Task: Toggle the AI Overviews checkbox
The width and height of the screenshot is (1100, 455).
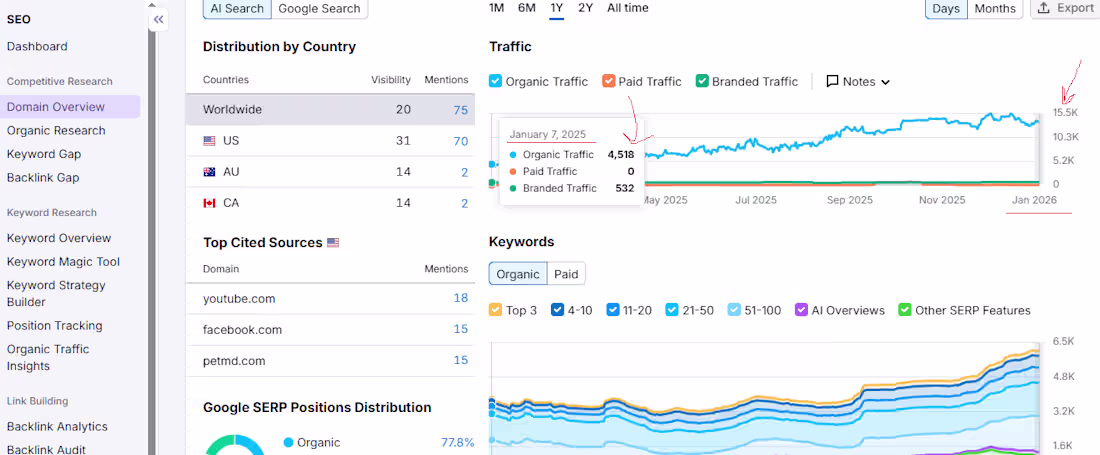Action: 801,310
